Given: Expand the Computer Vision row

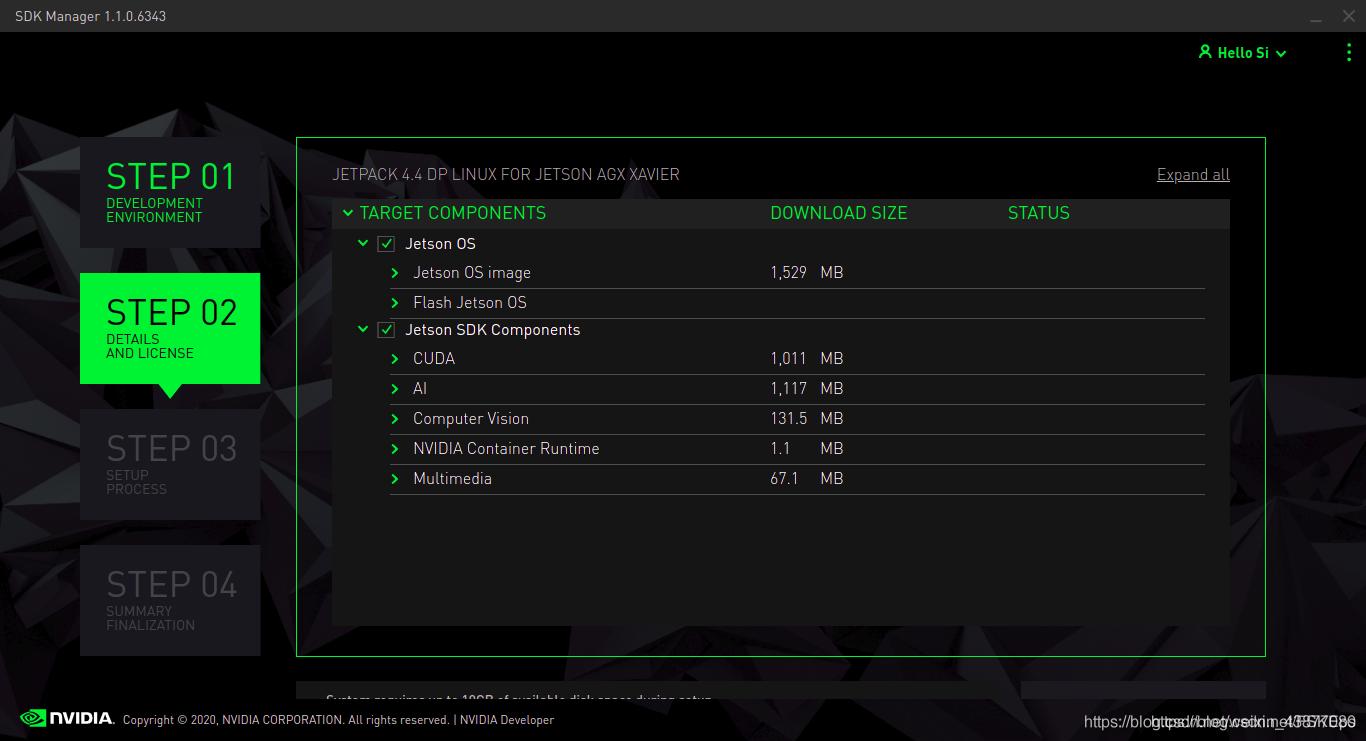Looking at the screenshot, I should pos(395,419).
